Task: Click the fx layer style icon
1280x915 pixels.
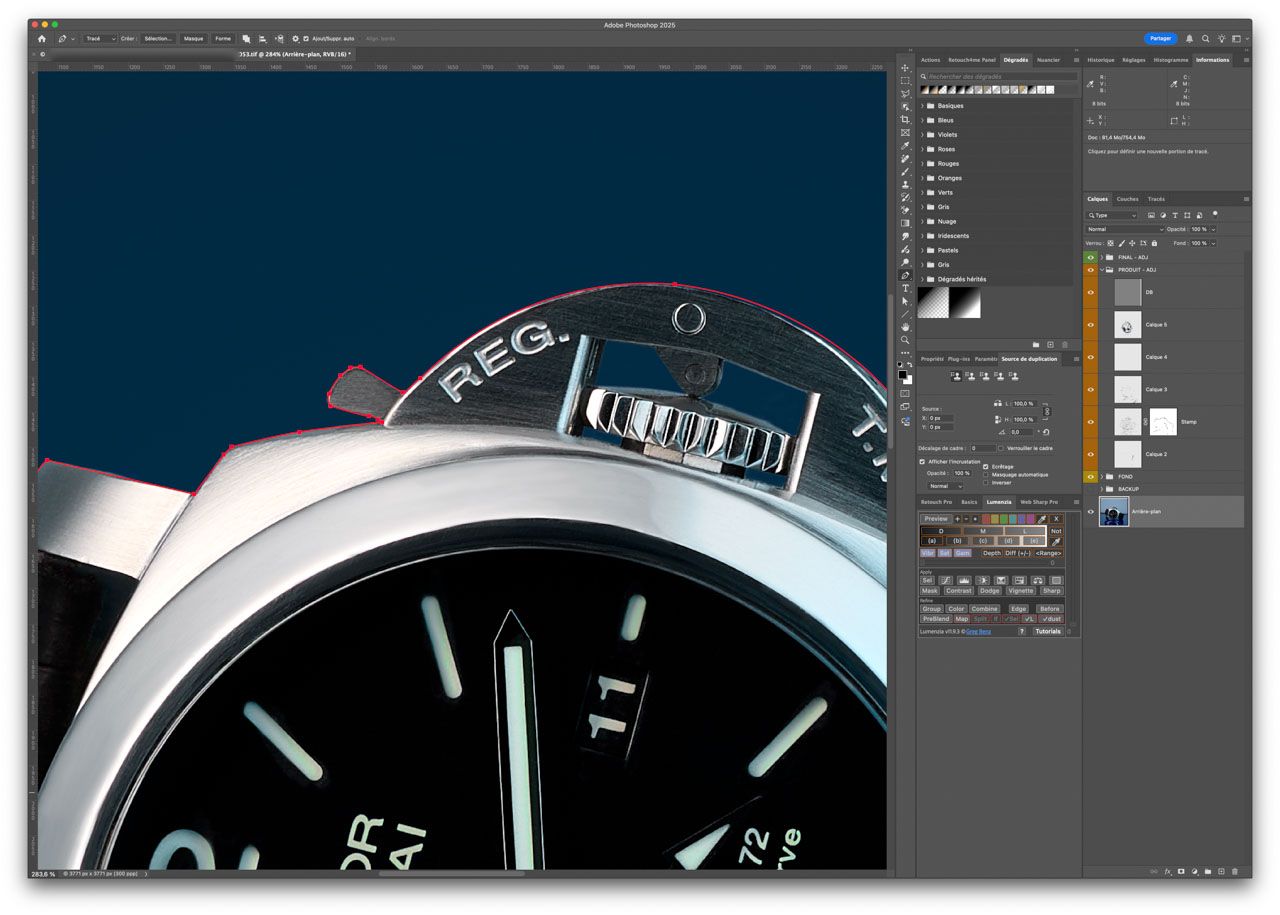Action: click(1167, 872)
